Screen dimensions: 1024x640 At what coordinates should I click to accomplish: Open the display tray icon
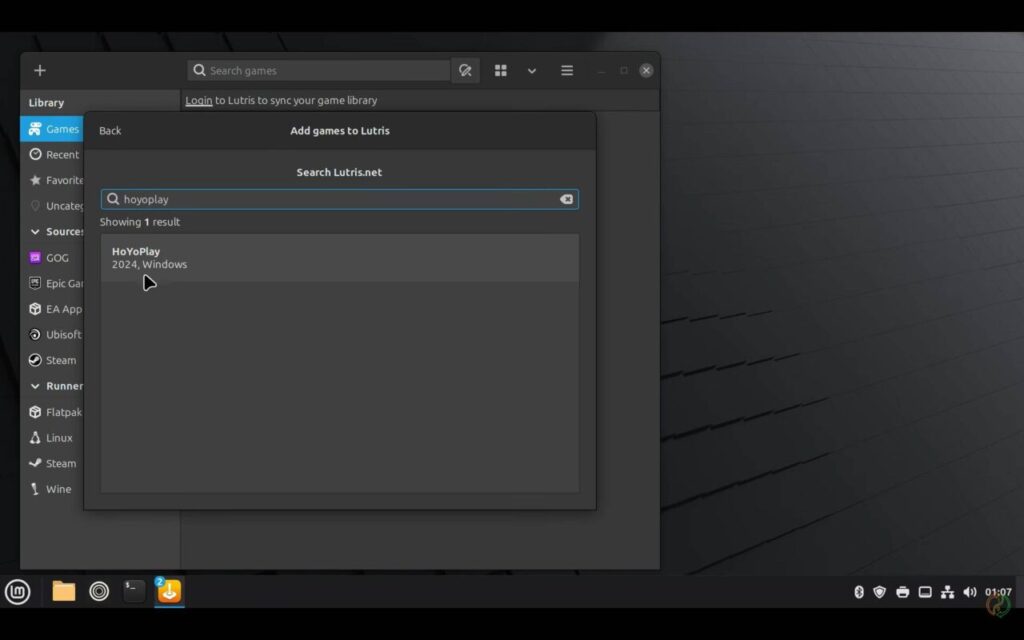(925, 592)
